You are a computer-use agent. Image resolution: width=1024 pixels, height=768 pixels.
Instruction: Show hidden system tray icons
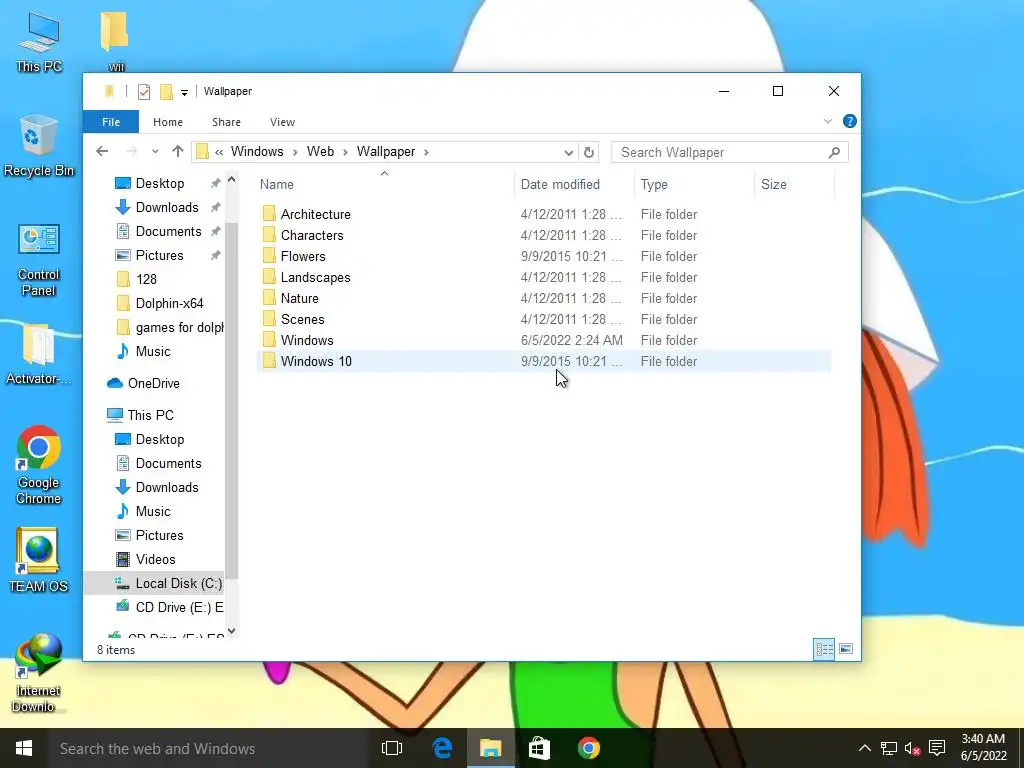[x=865, y=748]
